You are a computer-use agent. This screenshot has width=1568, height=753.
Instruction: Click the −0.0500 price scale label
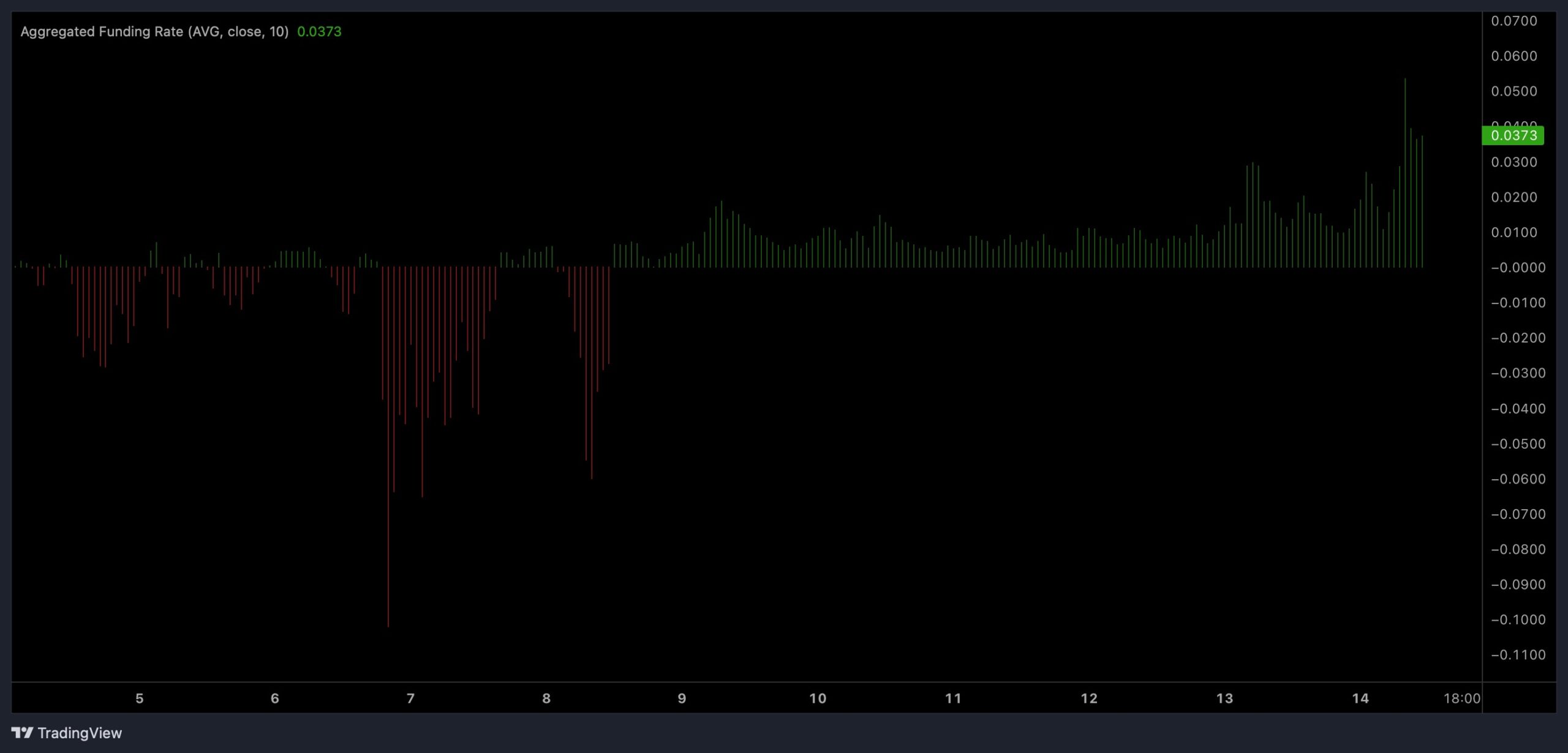point(1518,444)
